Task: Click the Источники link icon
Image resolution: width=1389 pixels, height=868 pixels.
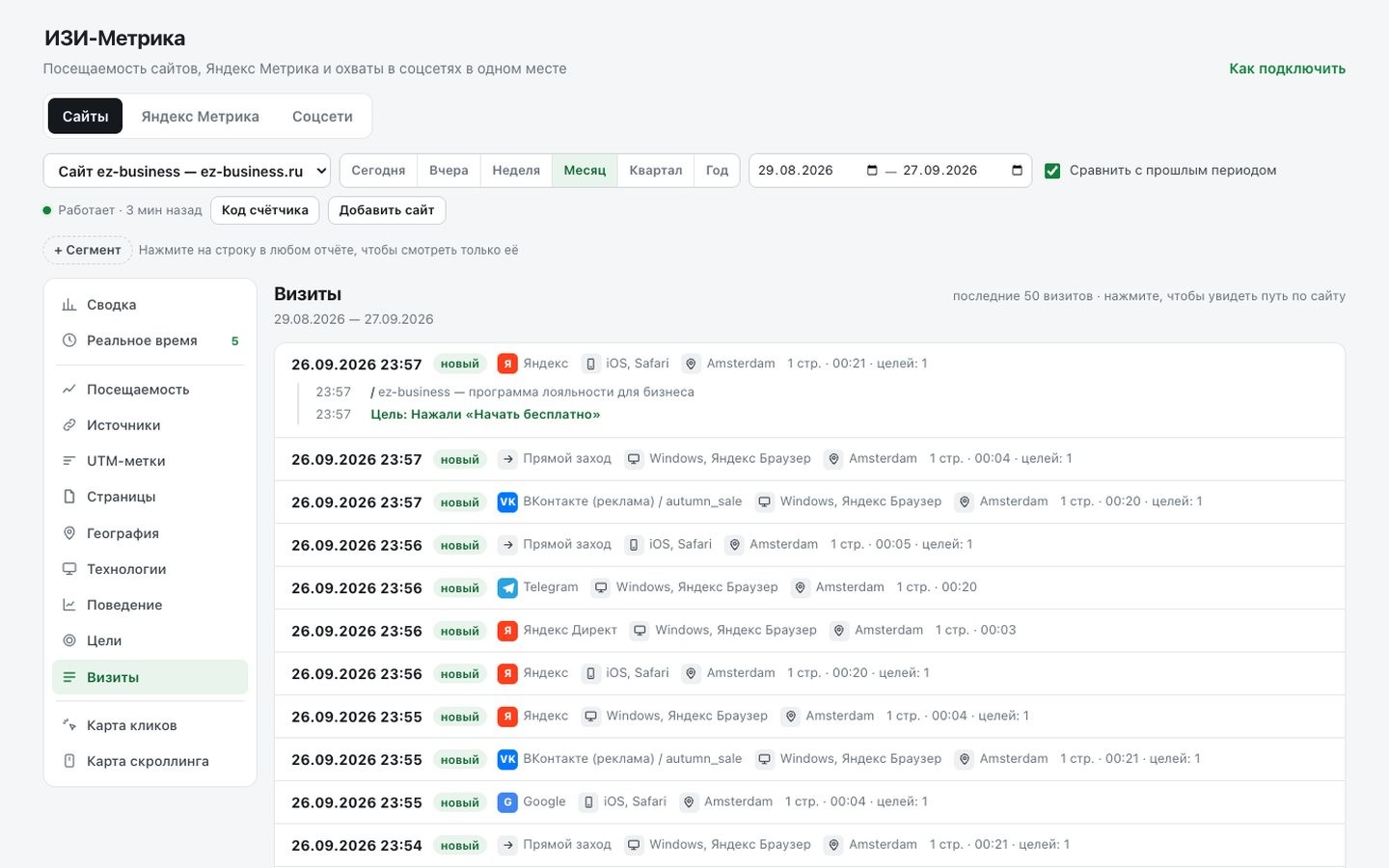Action: (x=69, y=425)
